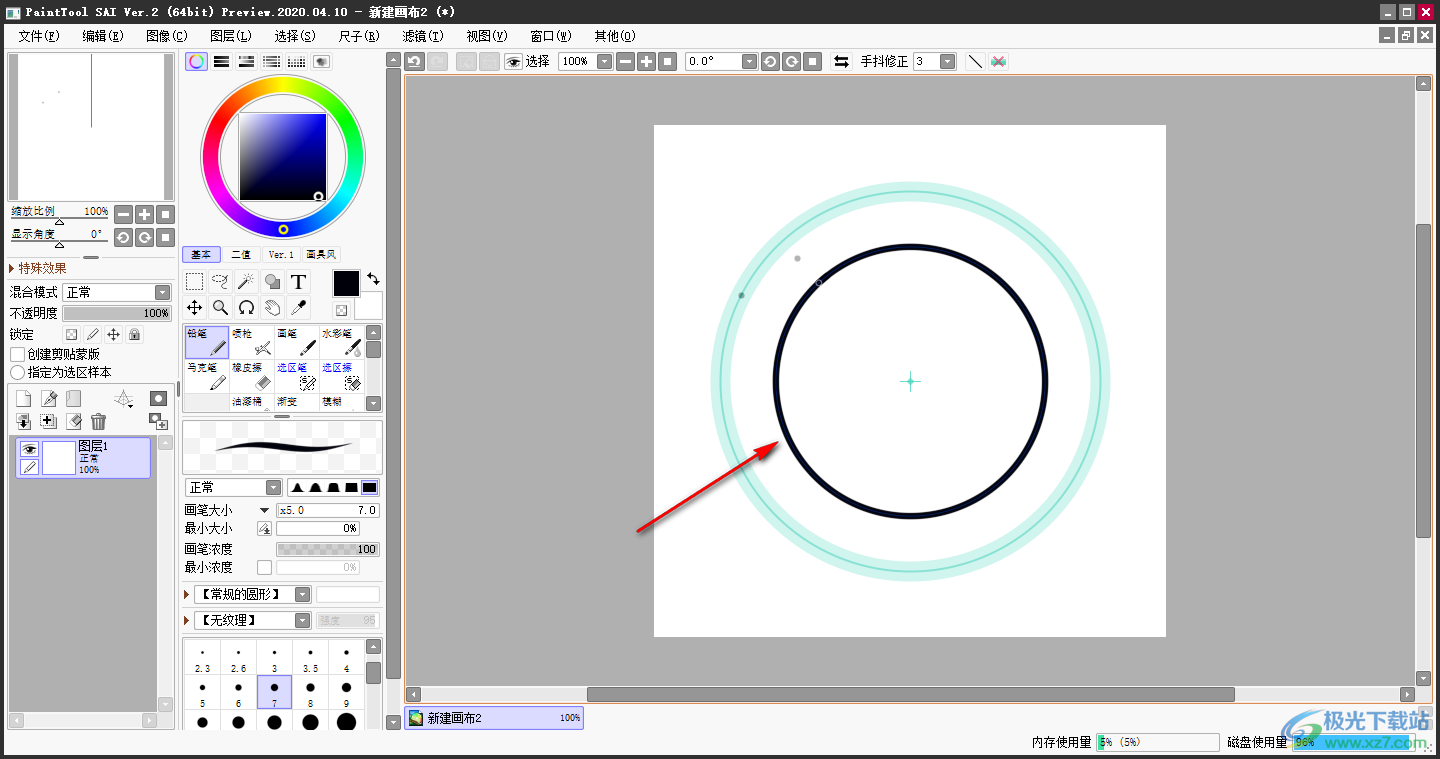This screenshot has height=759, width=1440.
Task: Open the 视图 menu
Action: (x=487, y=35)
